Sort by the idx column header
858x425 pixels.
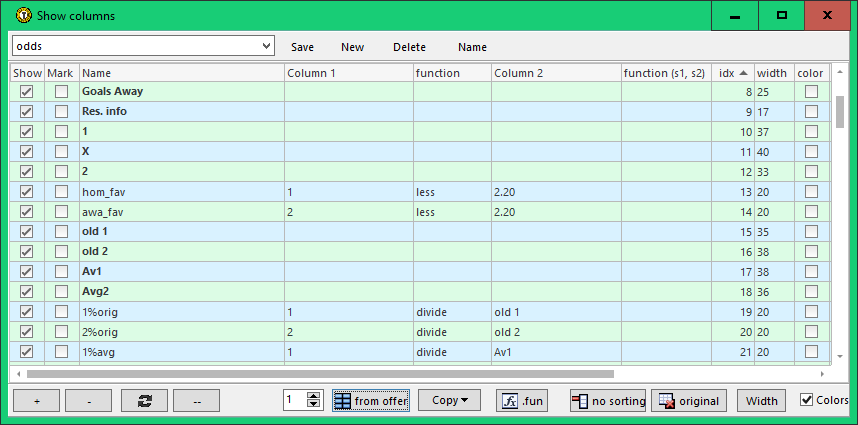tap(732, 73)
